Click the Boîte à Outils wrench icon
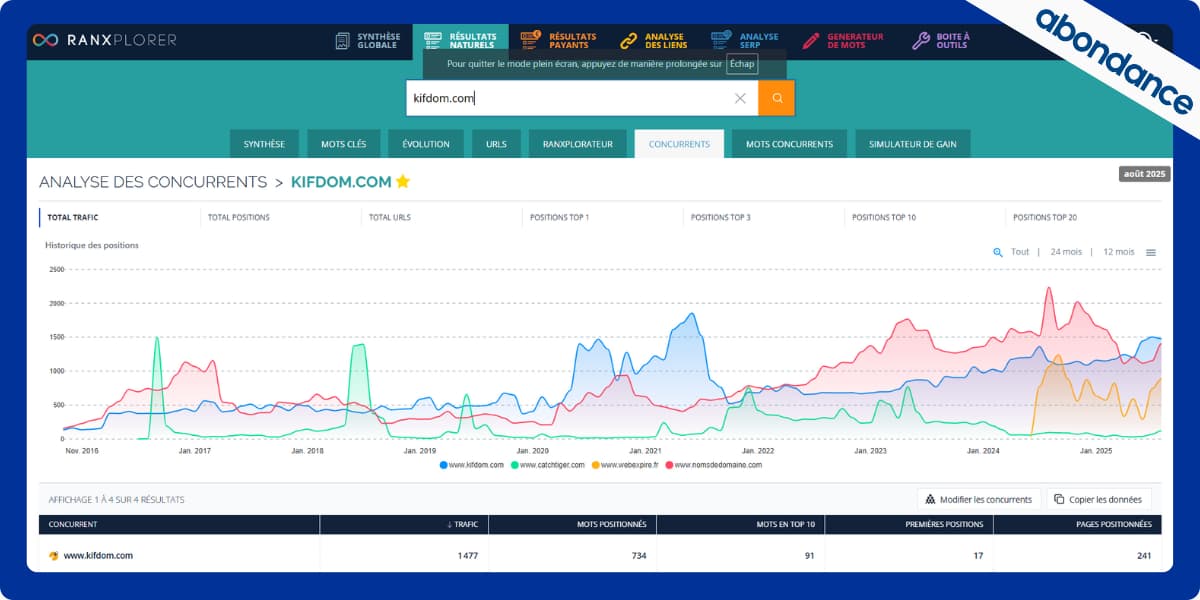Image resolution: width=1200 pixels, height=600 pixels. point(921,41)
